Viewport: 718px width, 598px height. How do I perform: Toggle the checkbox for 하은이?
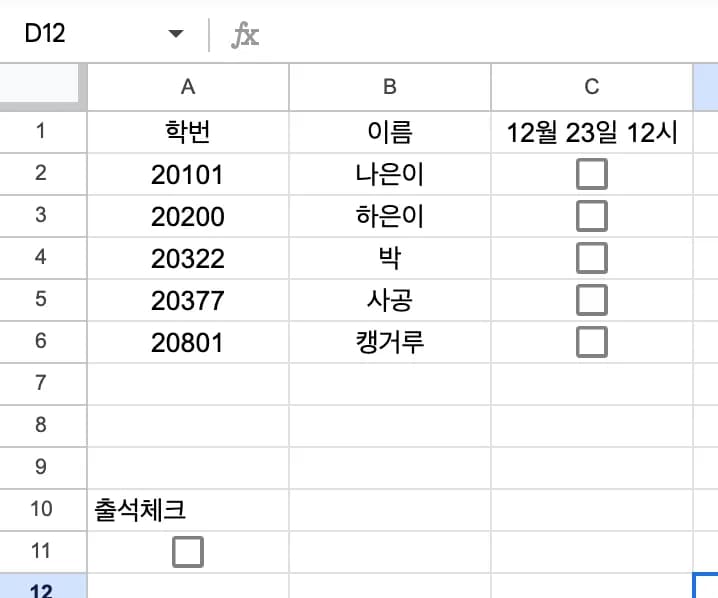coord(592,216)
